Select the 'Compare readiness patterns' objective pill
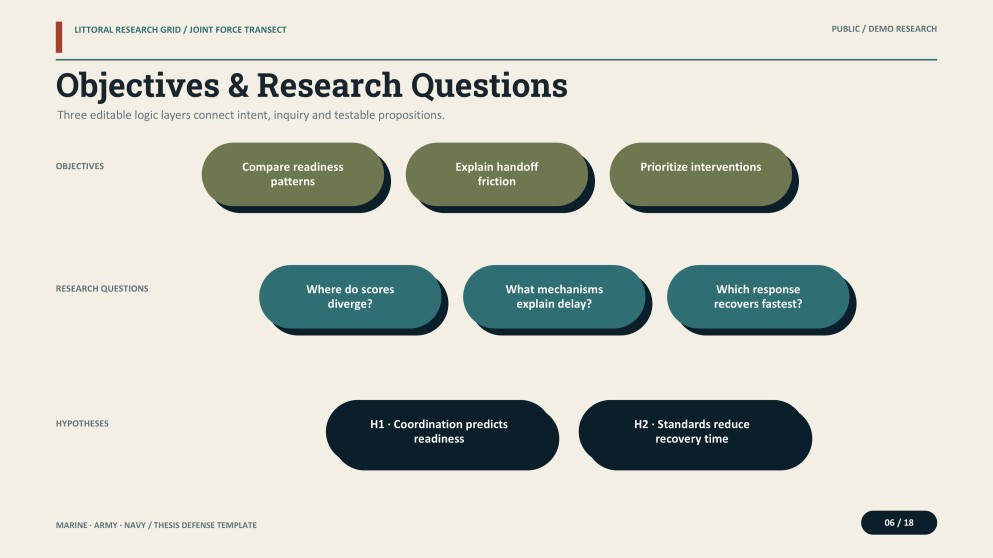The height and width of the screenshot is (558, 993). click(293, 174)
